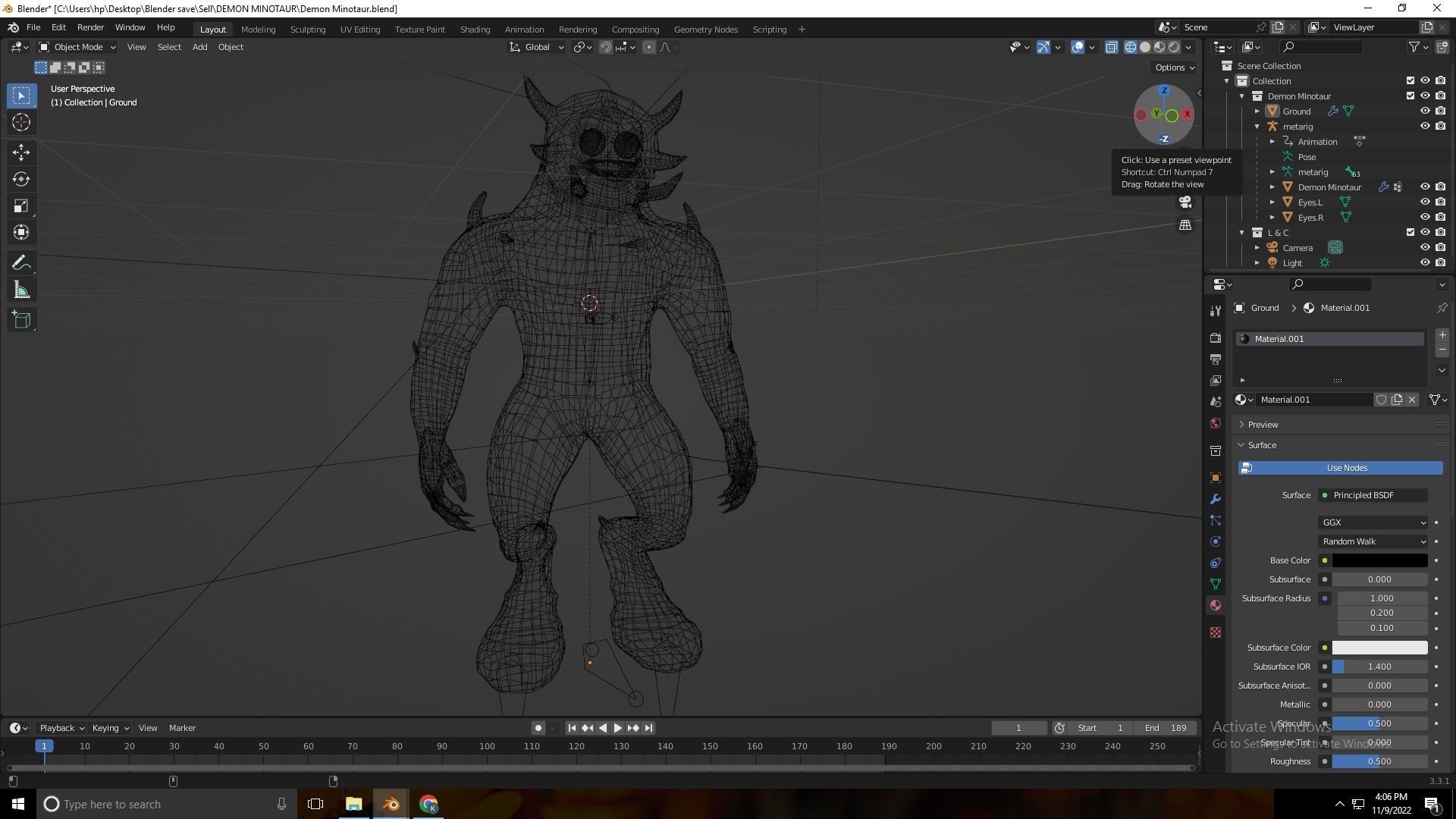Screen dimensions: 1456x819
Task: Select the Measure tool
Action: pyautogui.click(x=21, y=289)
